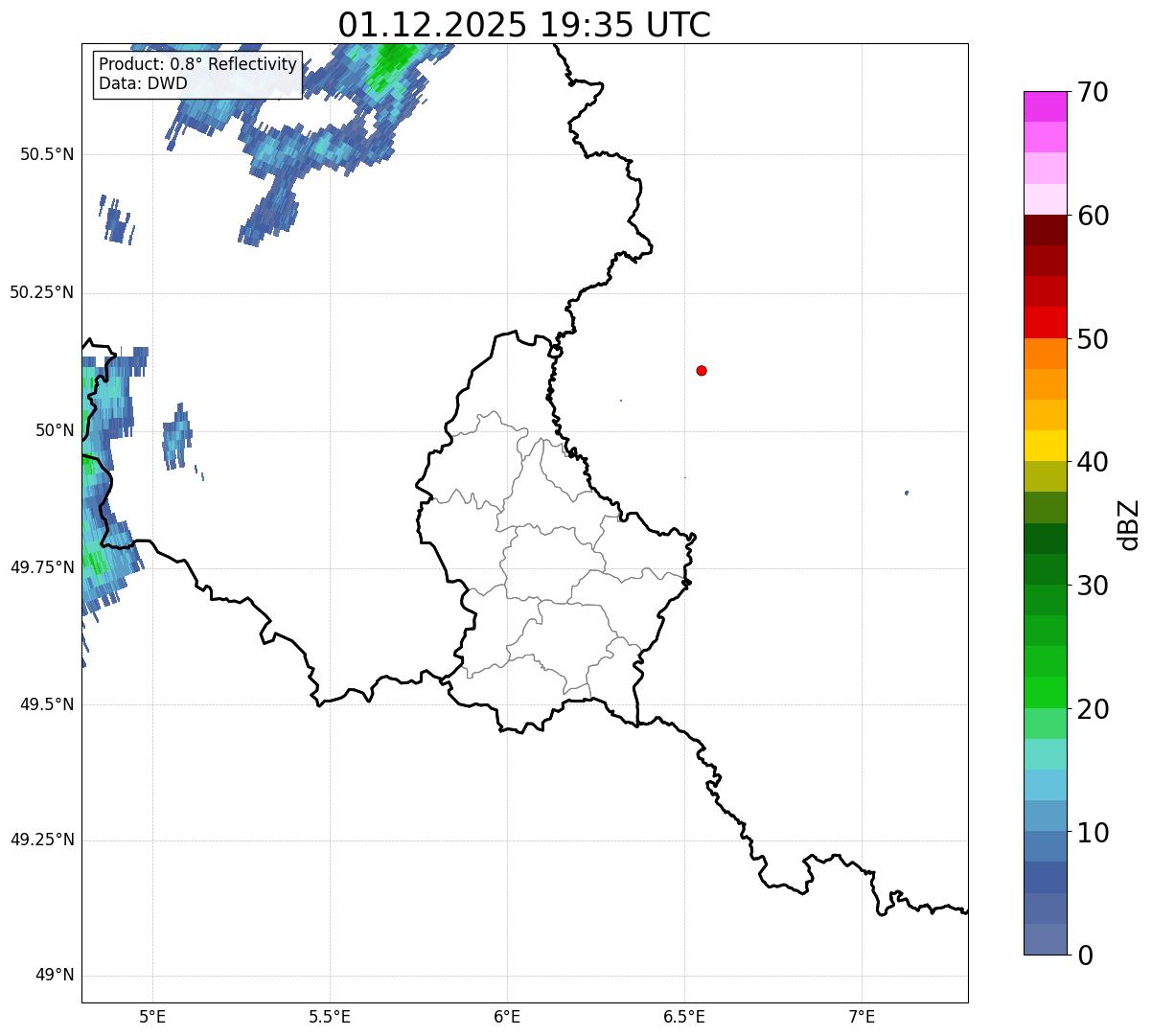1152x1036 pixels.
Task: Select the 50°N latitude label
Action: tap(55, 430)
